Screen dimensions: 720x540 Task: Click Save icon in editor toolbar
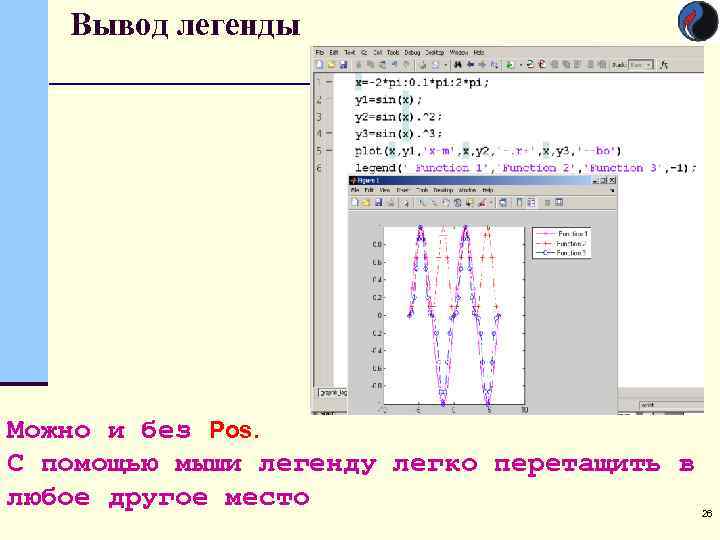pyautogui.click(x=343, y=65)
